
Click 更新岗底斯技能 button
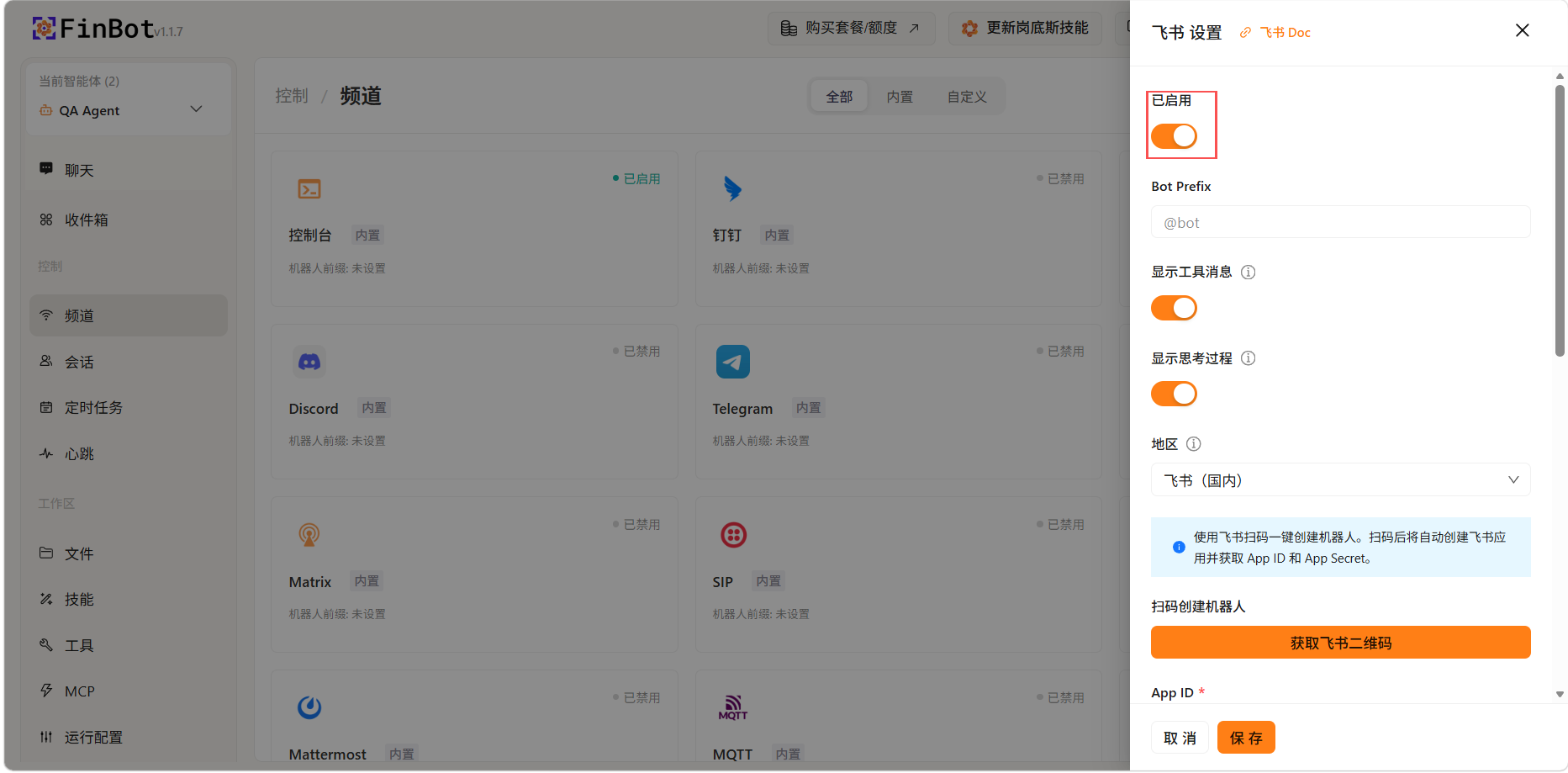(x=1026, y=29)
